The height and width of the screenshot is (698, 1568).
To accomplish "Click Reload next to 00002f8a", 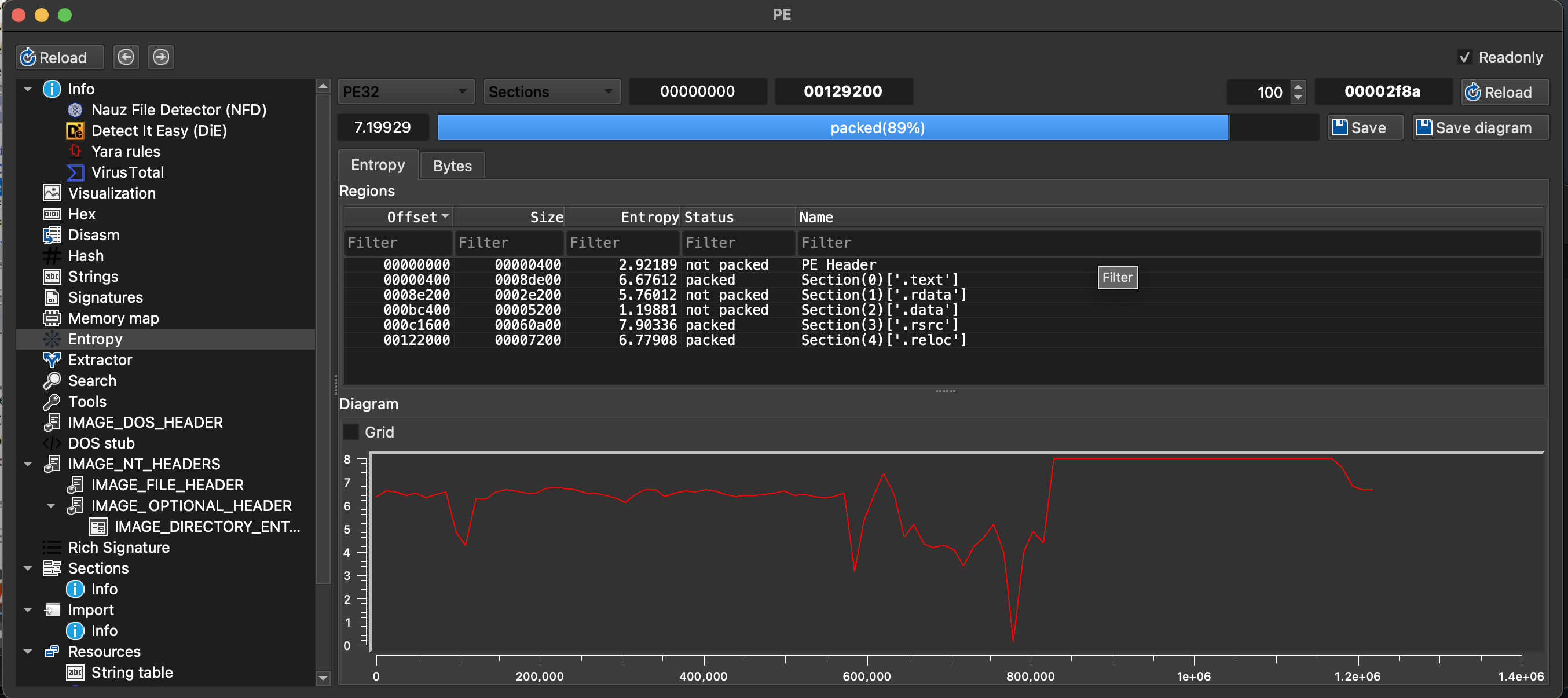I will (1505, 92).
